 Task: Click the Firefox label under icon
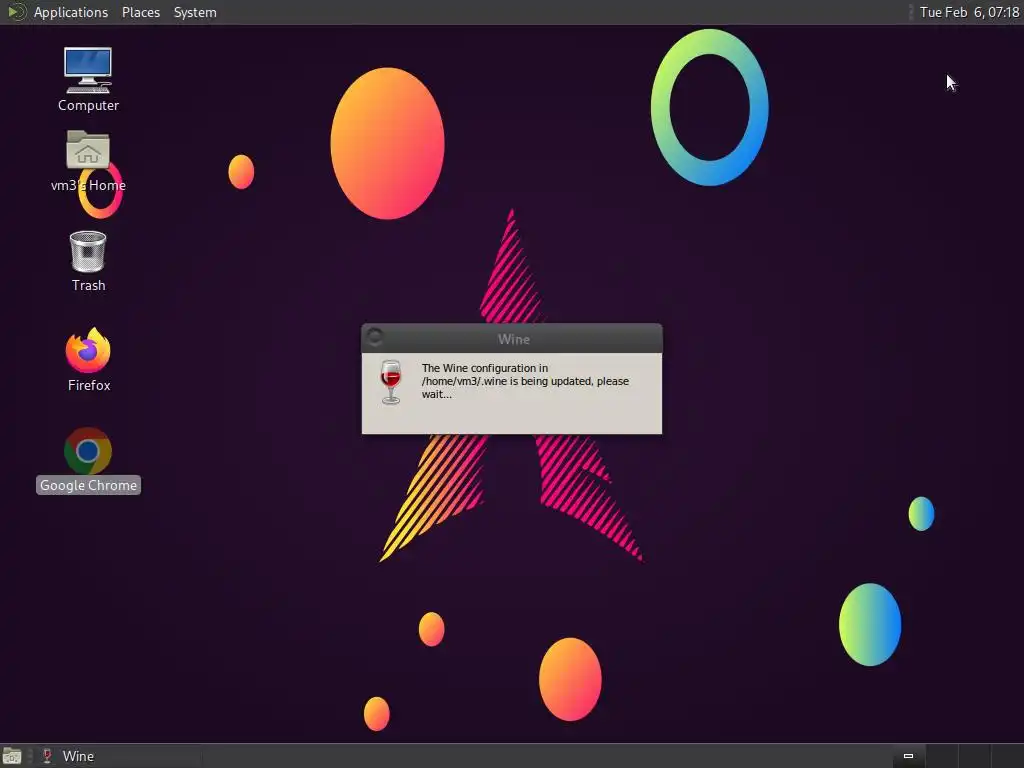(x=89, y=385)
